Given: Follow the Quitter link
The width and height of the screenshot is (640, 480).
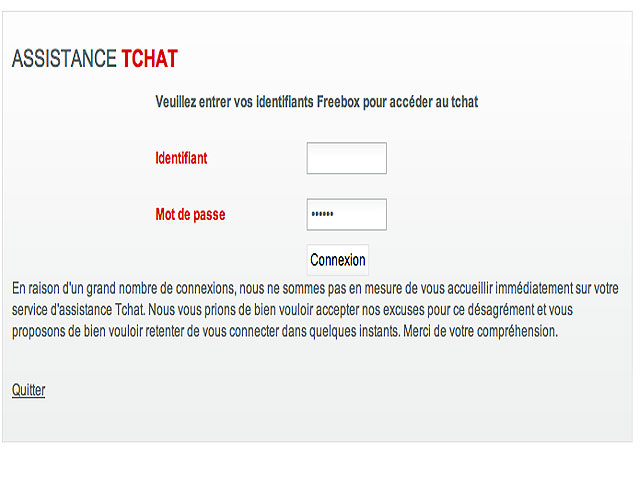Looking at the screenshot, I should (28, 390).
